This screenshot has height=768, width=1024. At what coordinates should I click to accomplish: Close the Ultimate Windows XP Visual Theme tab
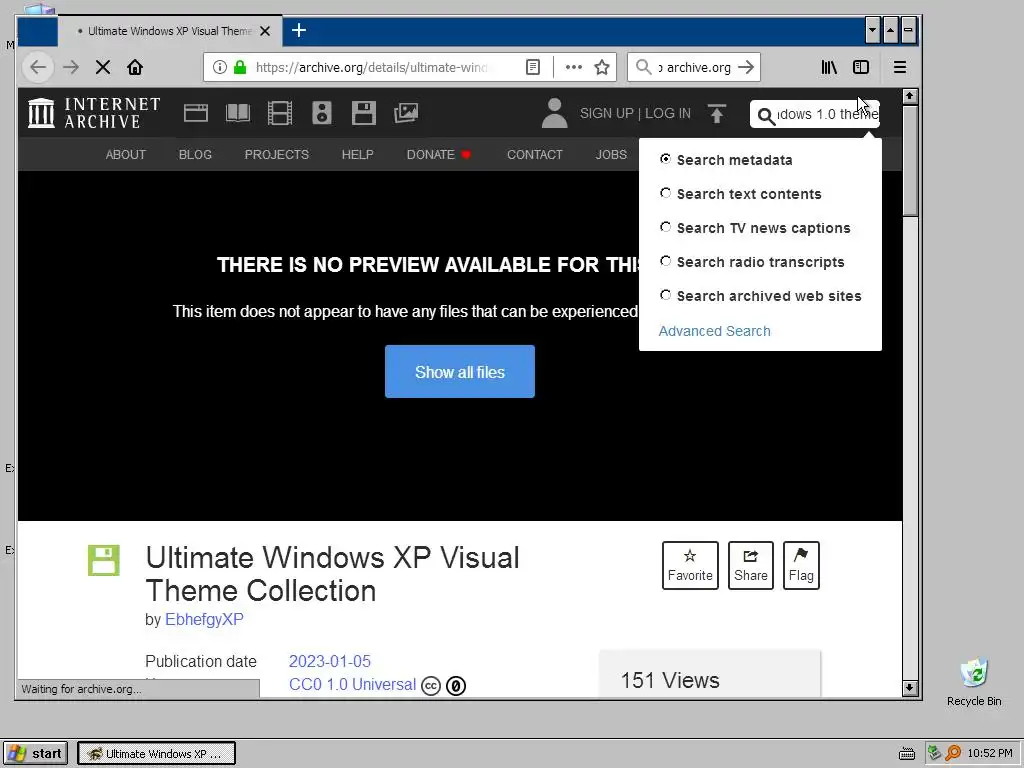265,31
